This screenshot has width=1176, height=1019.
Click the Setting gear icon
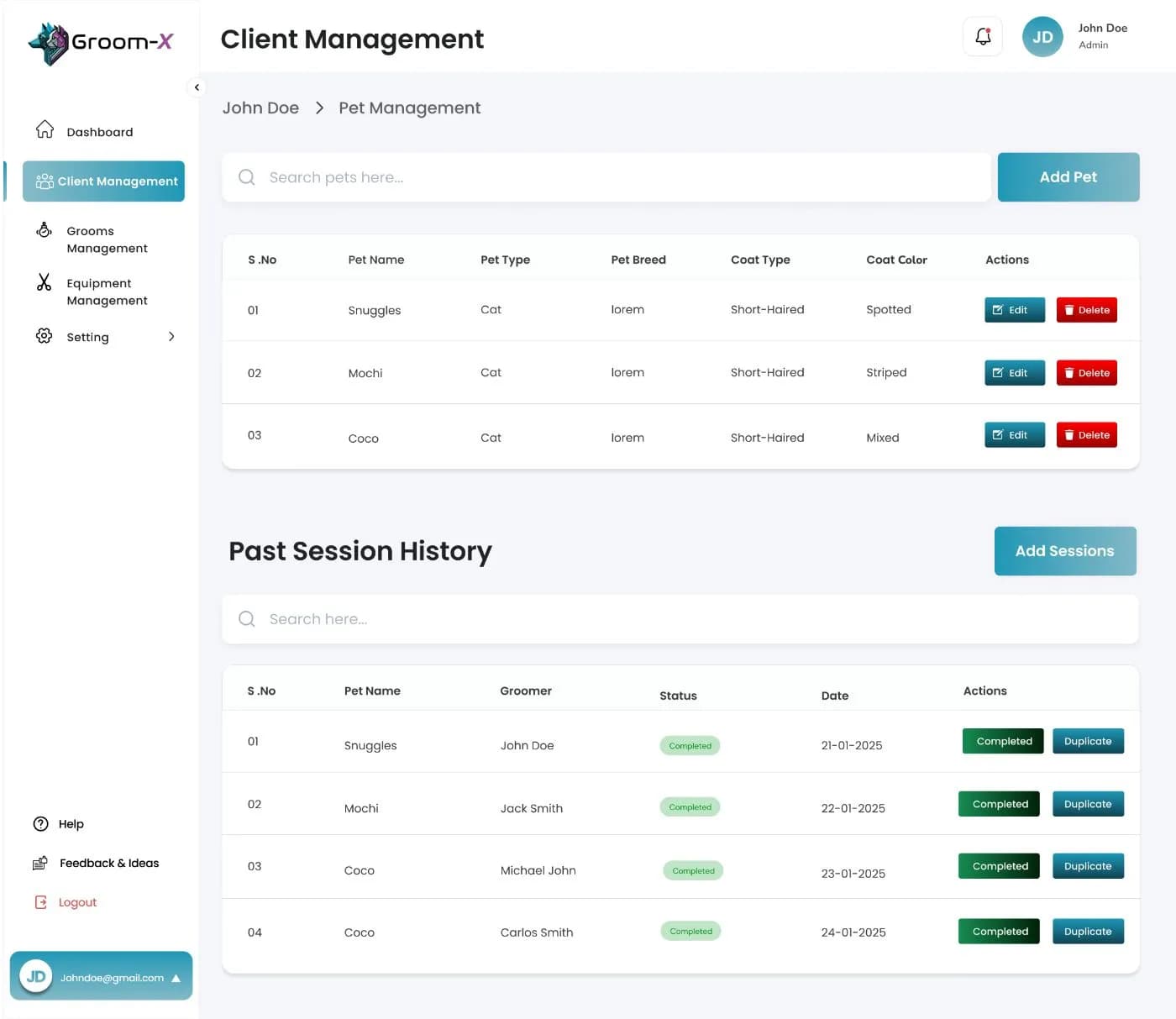[45, 336]
